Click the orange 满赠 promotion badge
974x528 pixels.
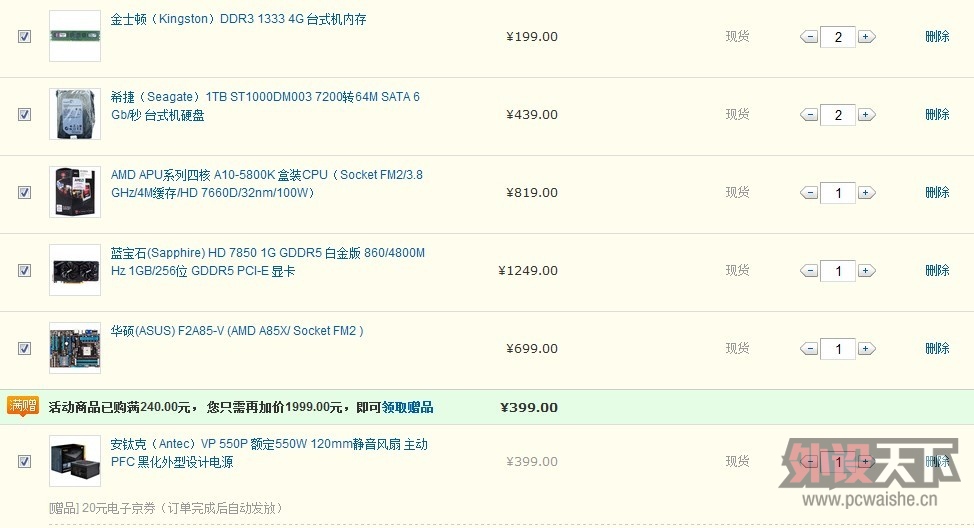point(23,406)
